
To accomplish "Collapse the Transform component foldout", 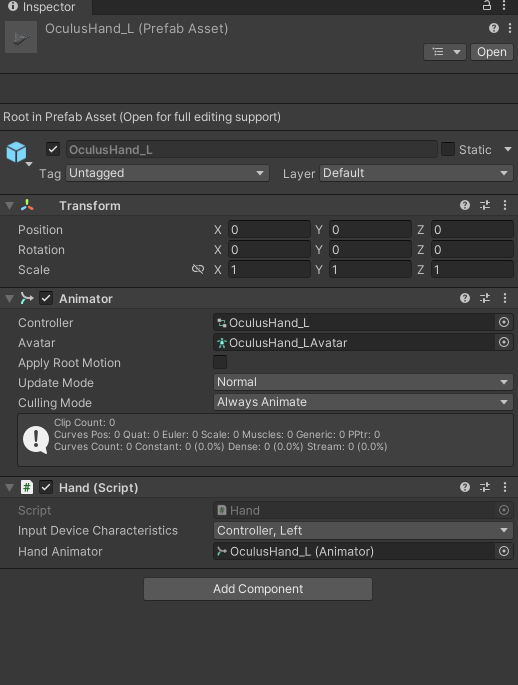I will coord(9,206).
